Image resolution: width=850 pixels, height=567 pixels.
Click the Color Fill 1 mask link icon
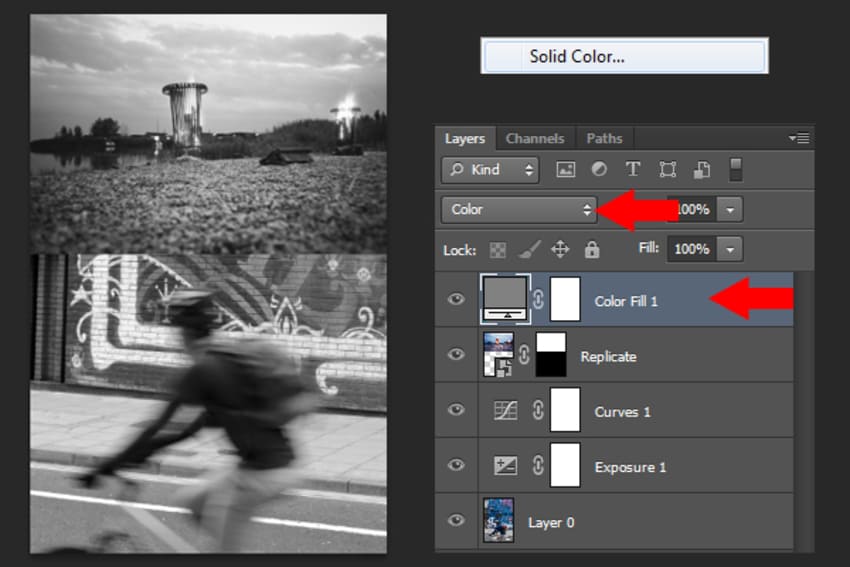pos(538,299)
